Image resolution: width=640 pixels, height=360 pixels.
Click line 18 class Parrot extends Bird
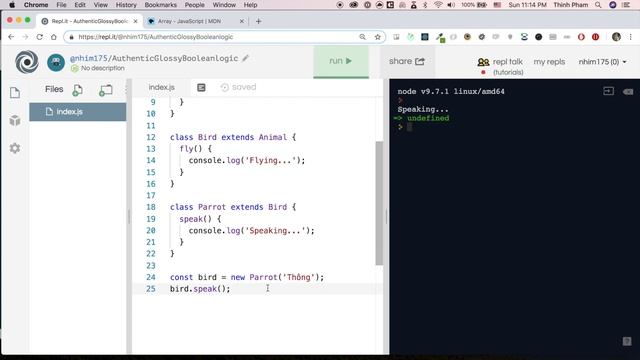tap(233, 207)
